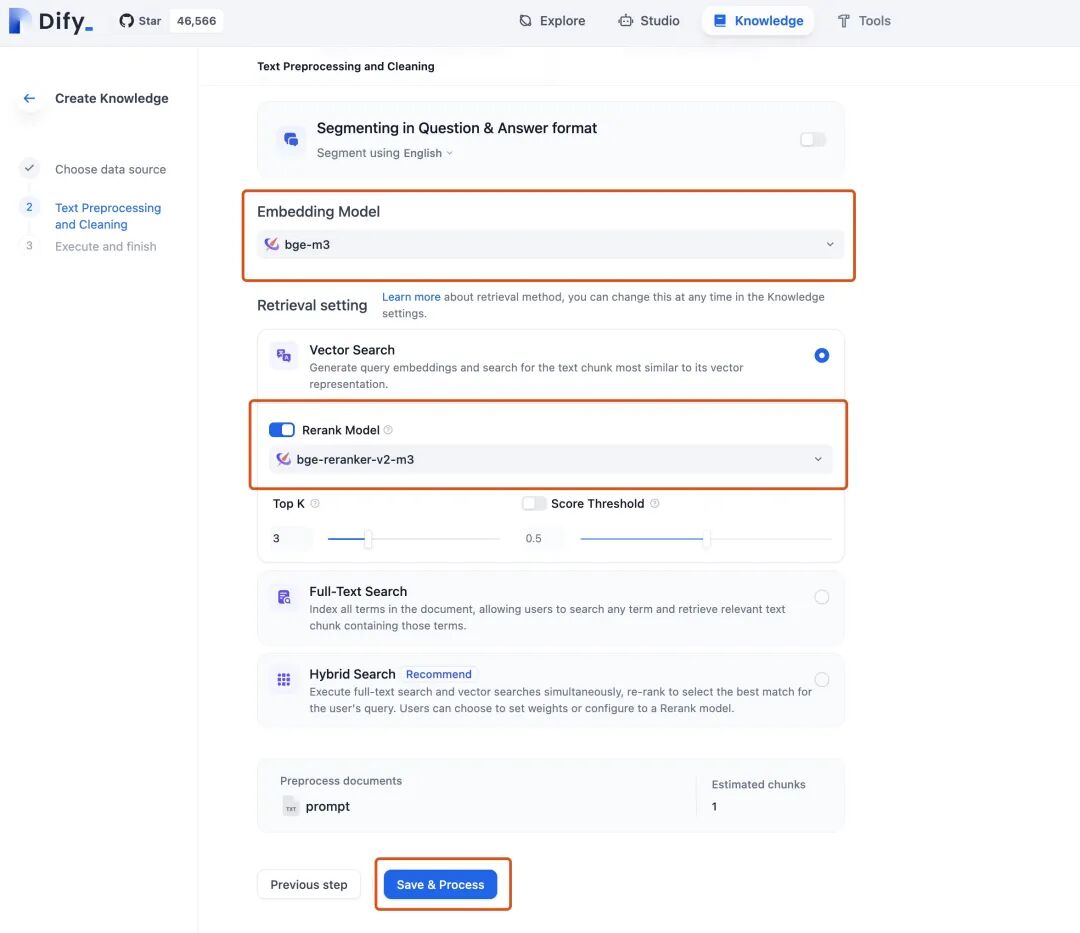Select Text Preprocessing and Cleaning step

108,216
